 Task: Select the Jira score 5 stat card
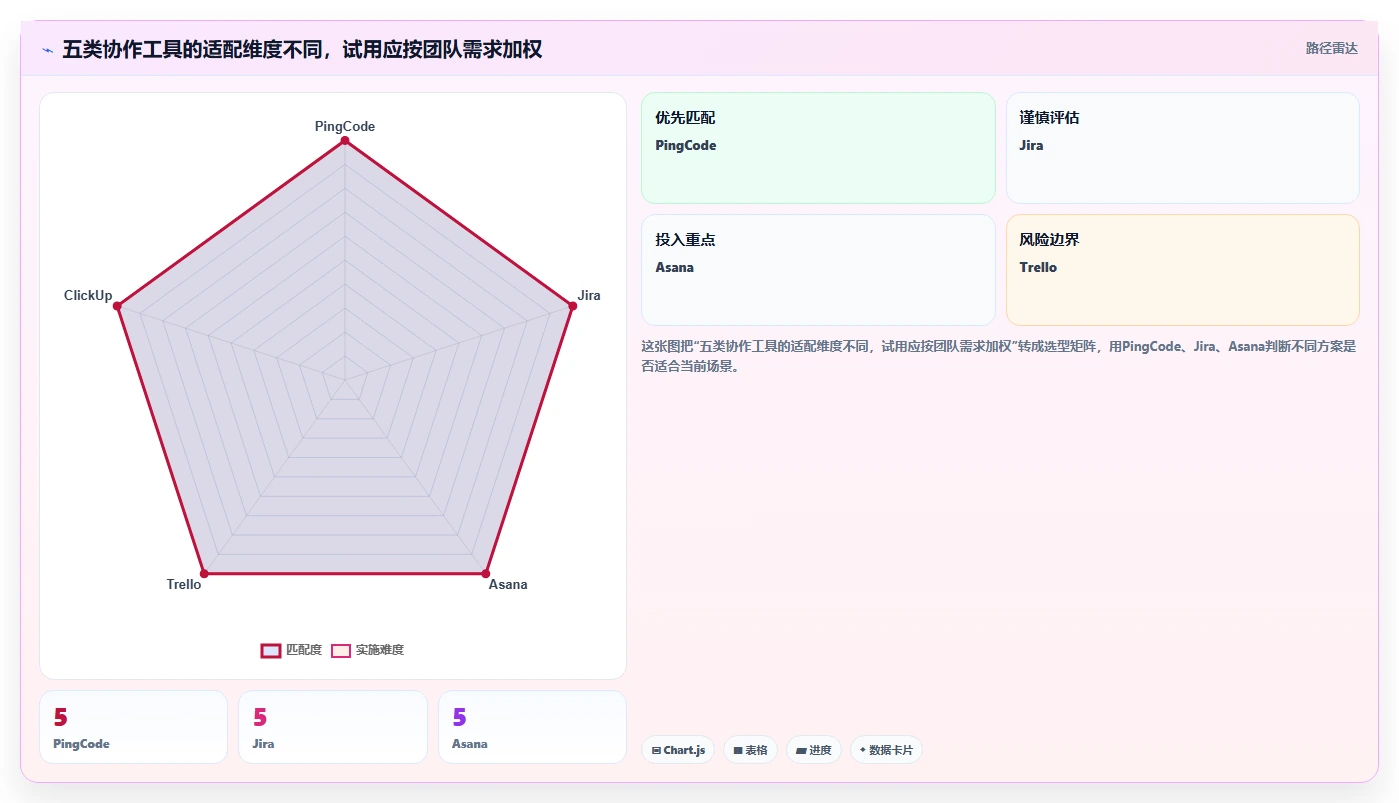(x=332, y=727)
